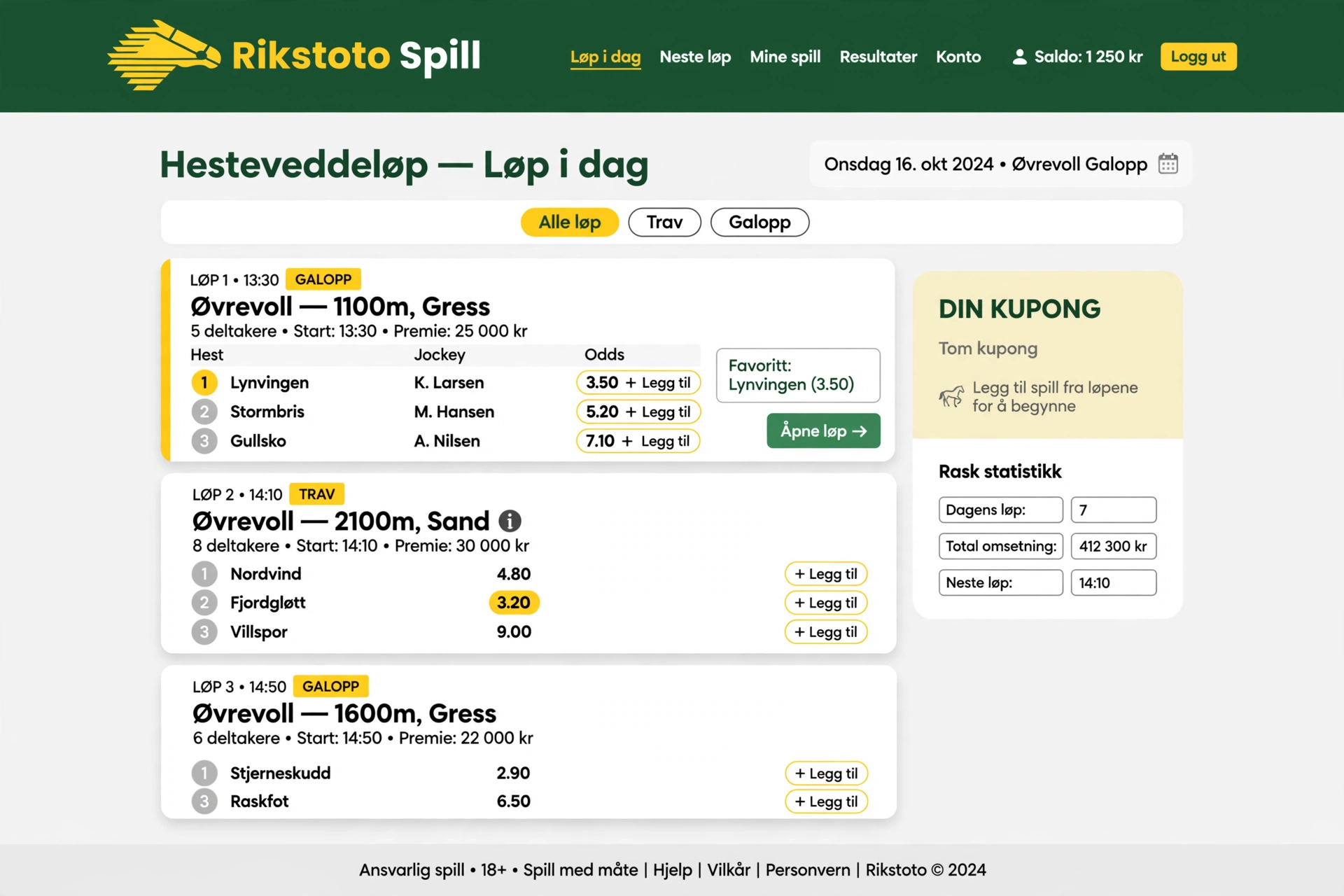
Task: Add Lynvingen at 3.50 odds to coupon
Action: (638, 382)
